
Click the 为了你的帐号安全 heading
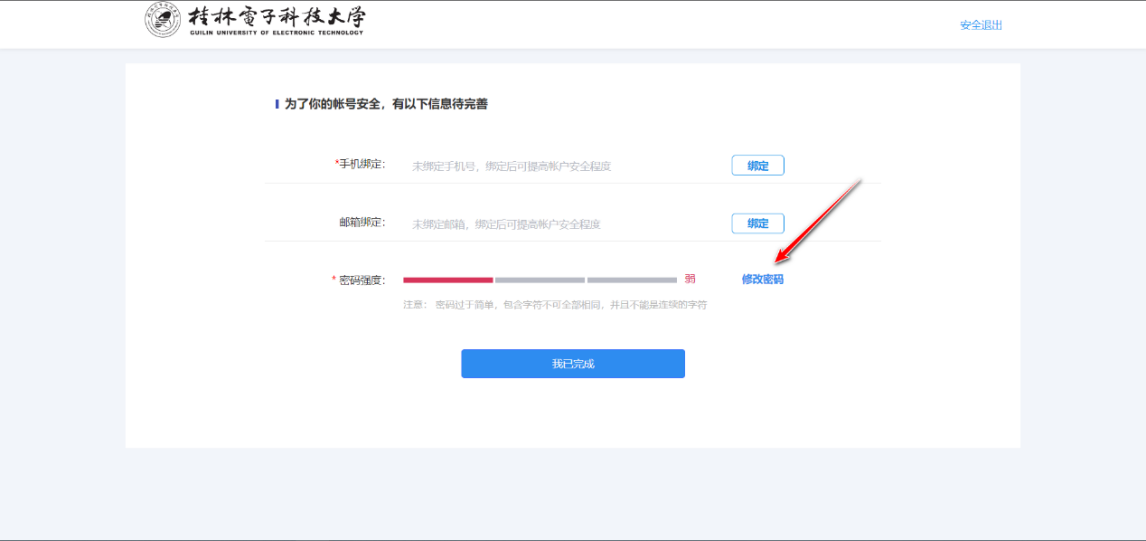click(x=386, y=104)
